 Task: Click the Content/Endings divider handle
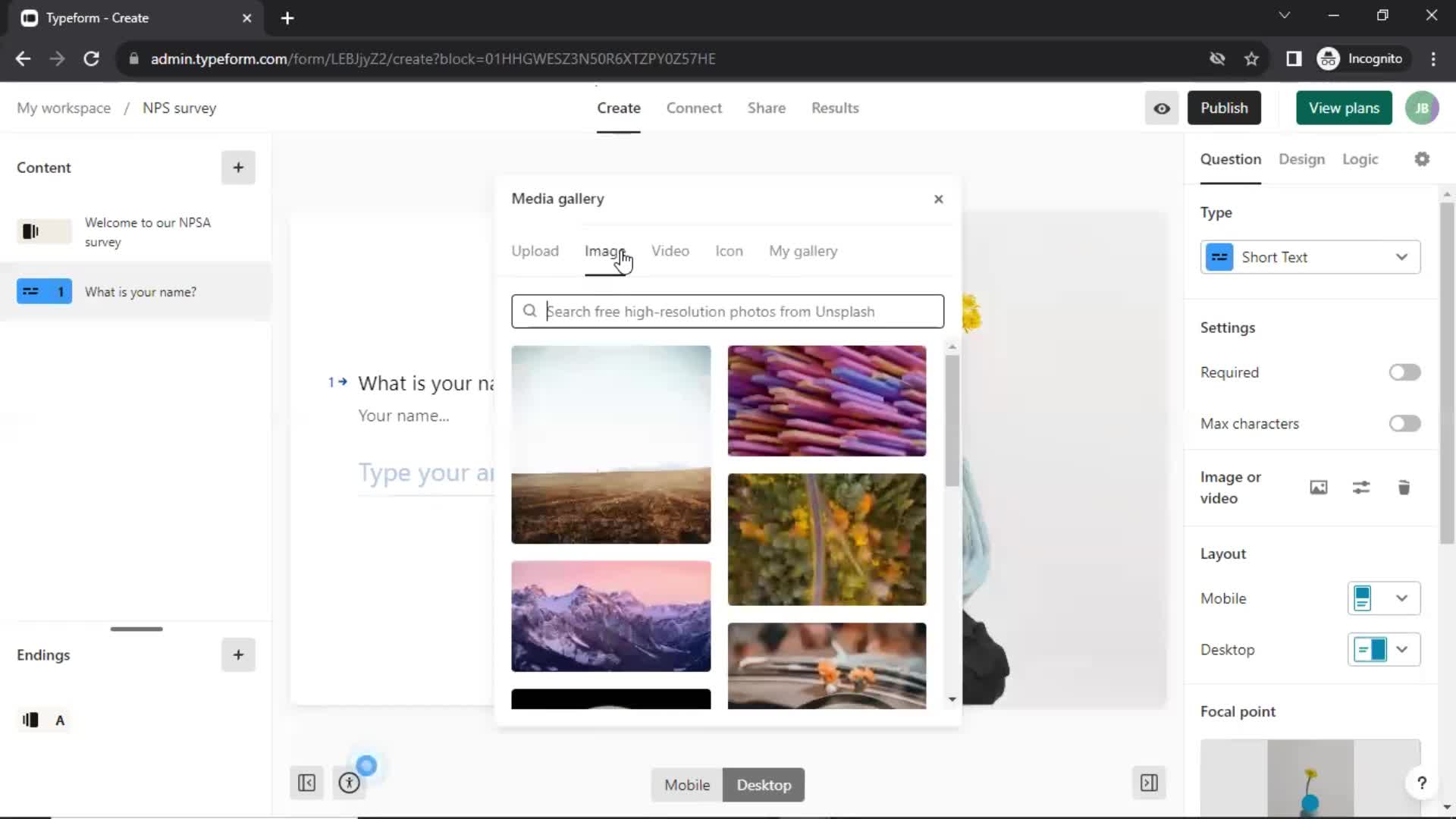click(x=136, y=629)
